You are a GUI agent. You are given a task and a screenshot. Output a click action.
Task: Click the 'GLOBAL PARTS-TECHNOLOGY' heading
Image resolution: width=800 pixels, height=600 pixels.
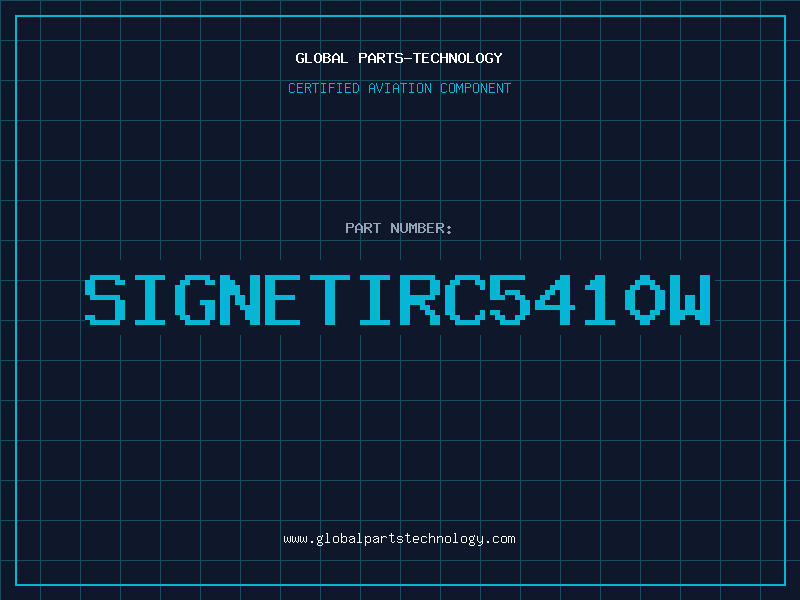pos(399,58)
